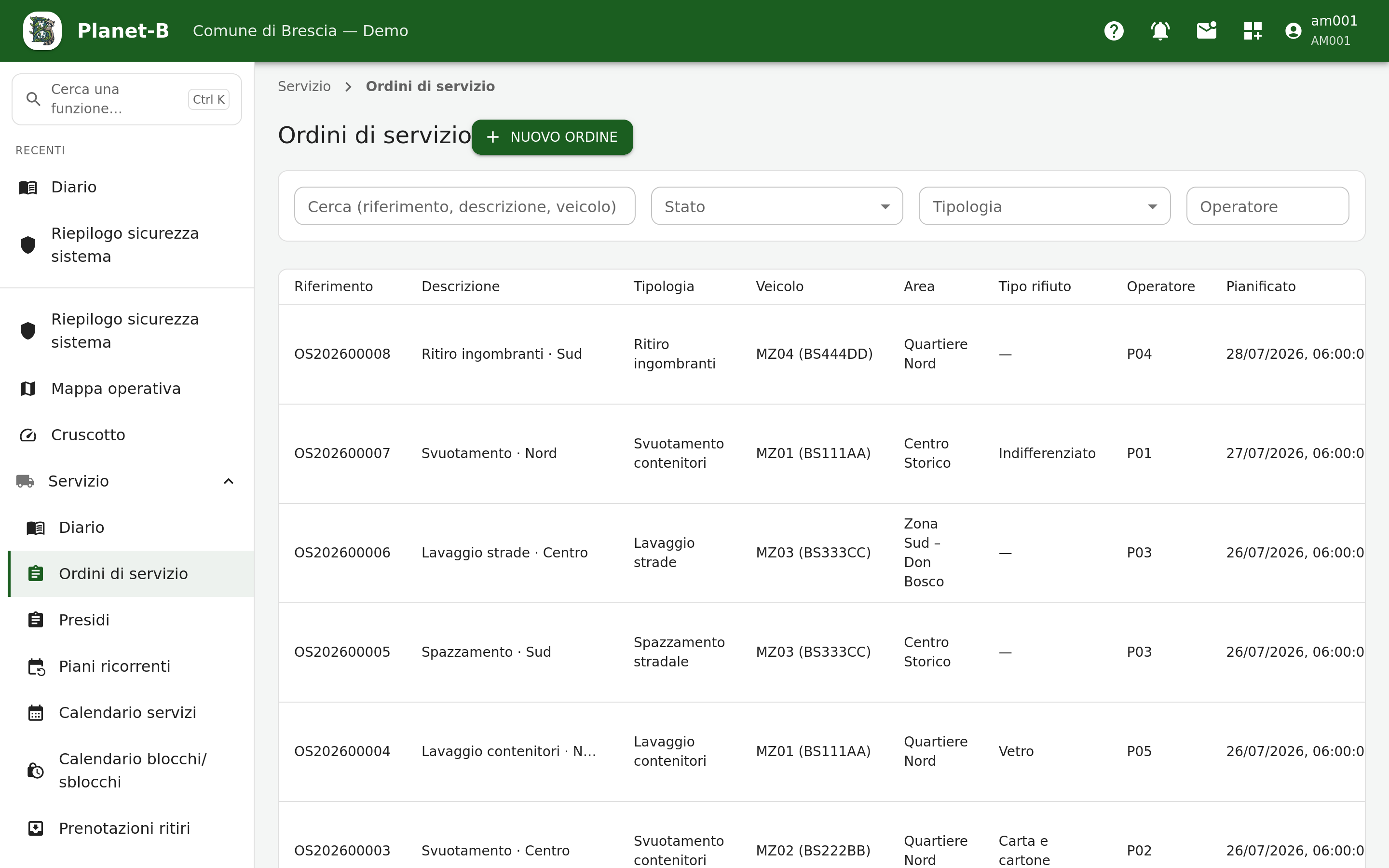Open Mappa operativa map icon
This screenshot has width=1389, height=868.
point(27,389)
